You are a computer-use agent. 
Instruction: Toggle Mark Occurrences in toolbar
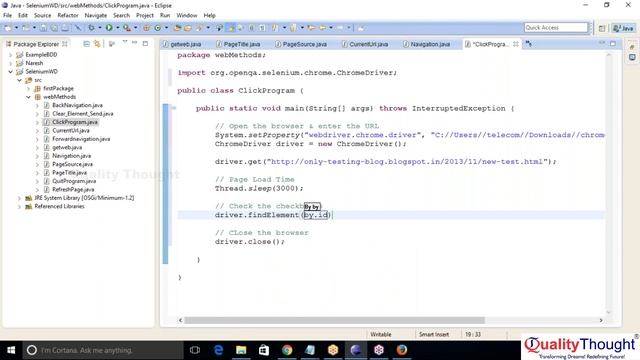pos(231,28)
